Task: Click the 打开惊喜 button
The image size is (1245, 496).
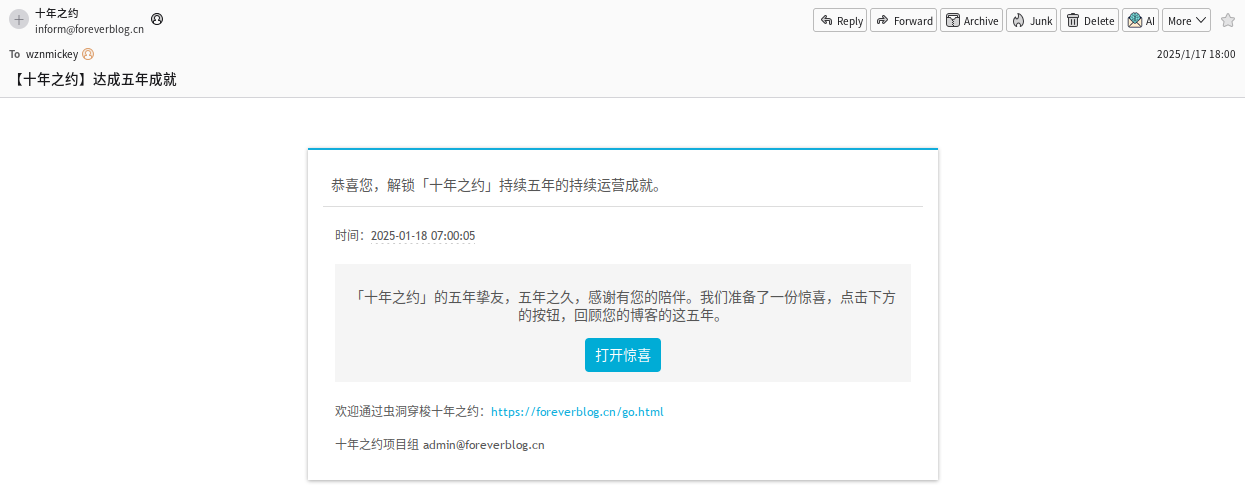Action: (x=623, y=355)
